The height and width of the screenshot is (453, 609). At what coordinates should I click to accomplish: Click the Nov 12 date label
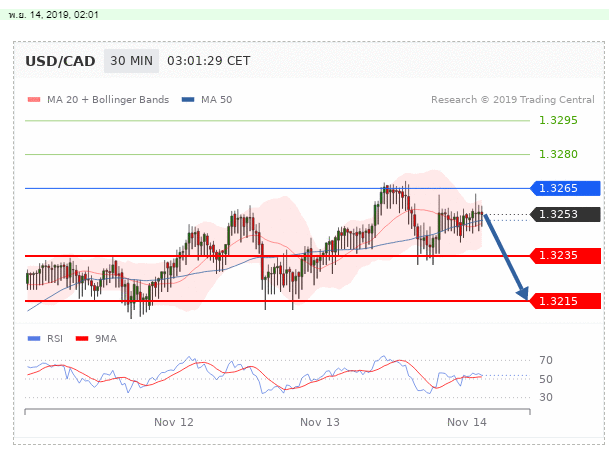pos(174,422)
